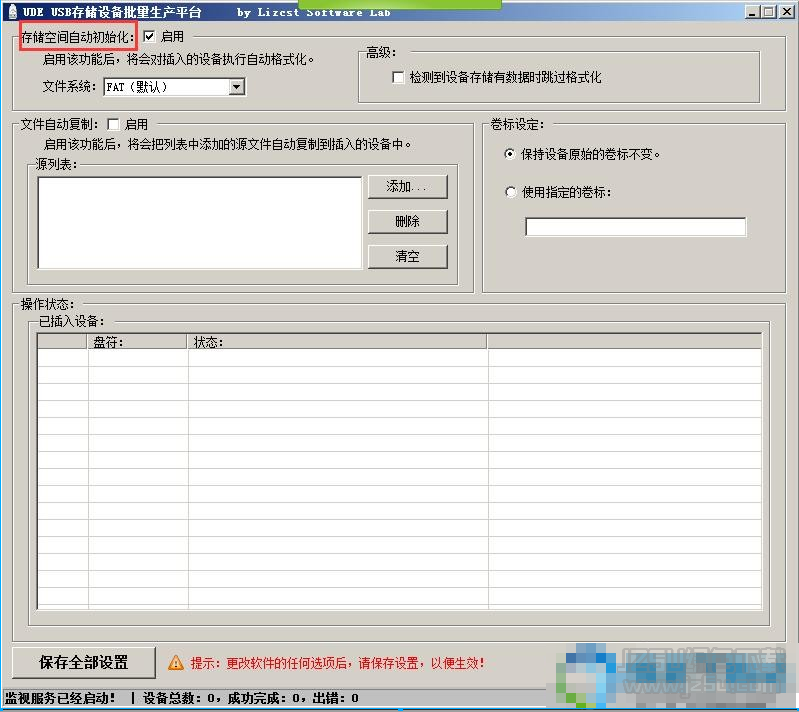The width and height of the screenshot is (799, 712).
Task: Enable 检测到设备存储有数据时跳过格式化 checkbox
Action: pyautogui.click(x=398, y=77)
